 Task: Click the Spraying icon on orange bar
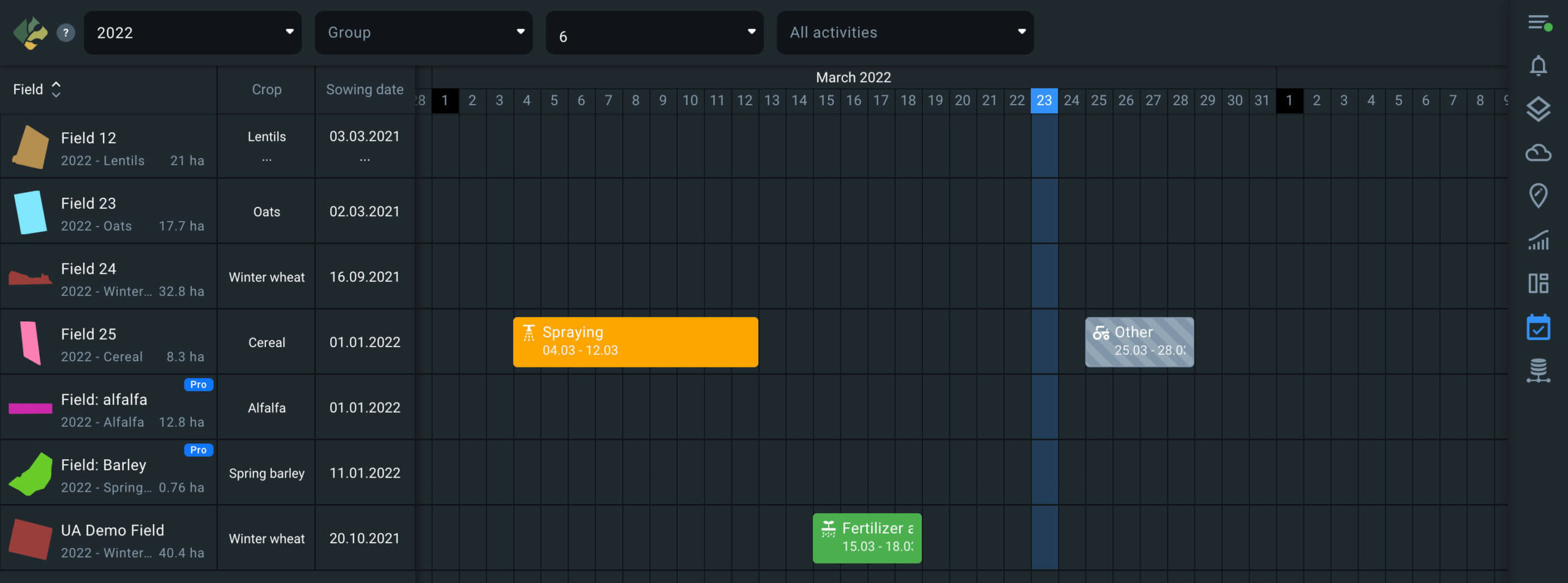point(529,333)
